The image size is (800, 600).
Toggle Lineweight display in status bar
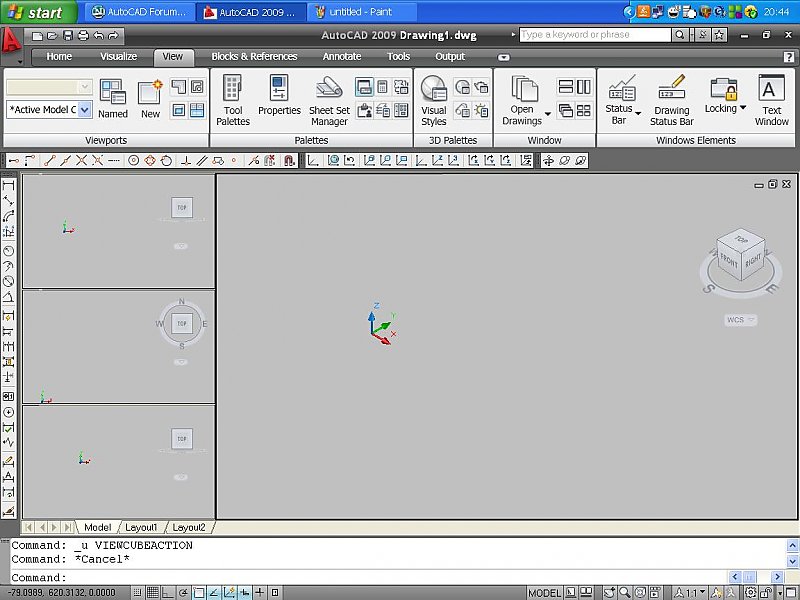(260, 592)
